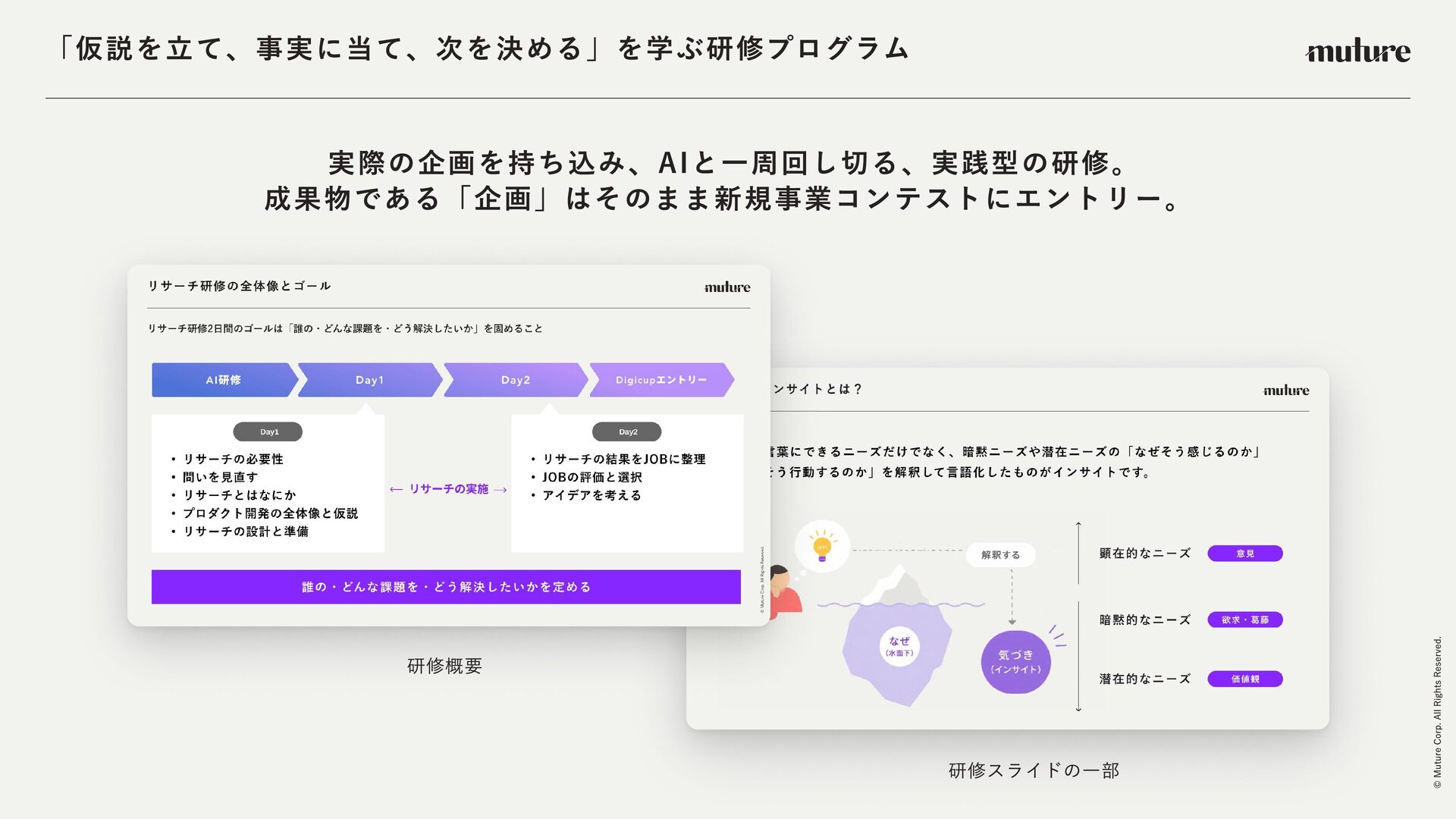This screenshot has width=1456, height=819.
Task: Click the 気づき insight circle
Action: click(1015, 661)
